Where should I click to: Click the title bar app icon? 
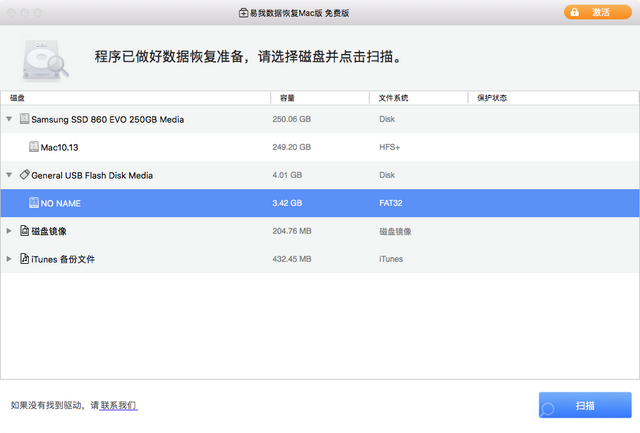(243, 13)
